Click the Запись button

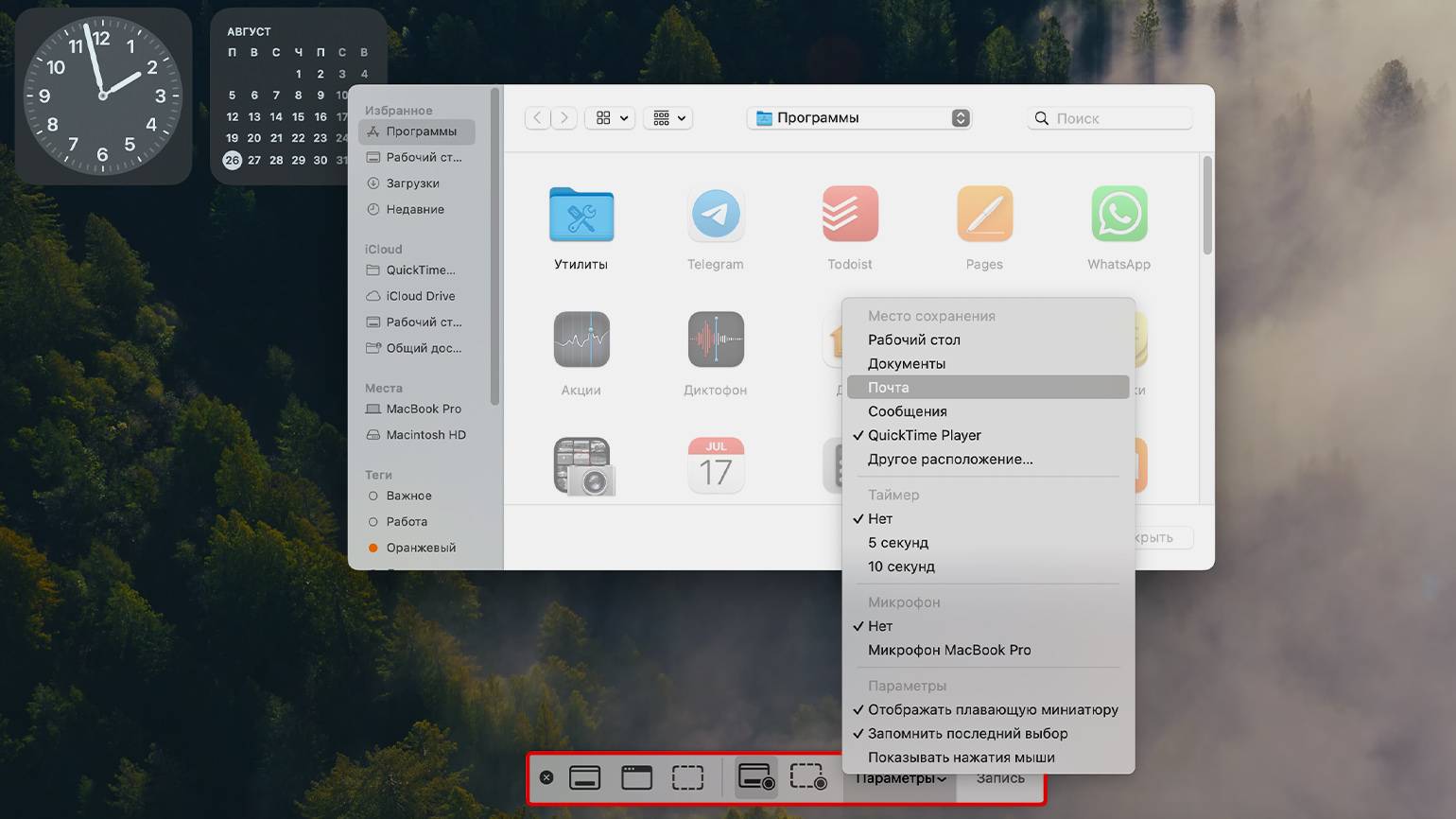click(1000, 778)
